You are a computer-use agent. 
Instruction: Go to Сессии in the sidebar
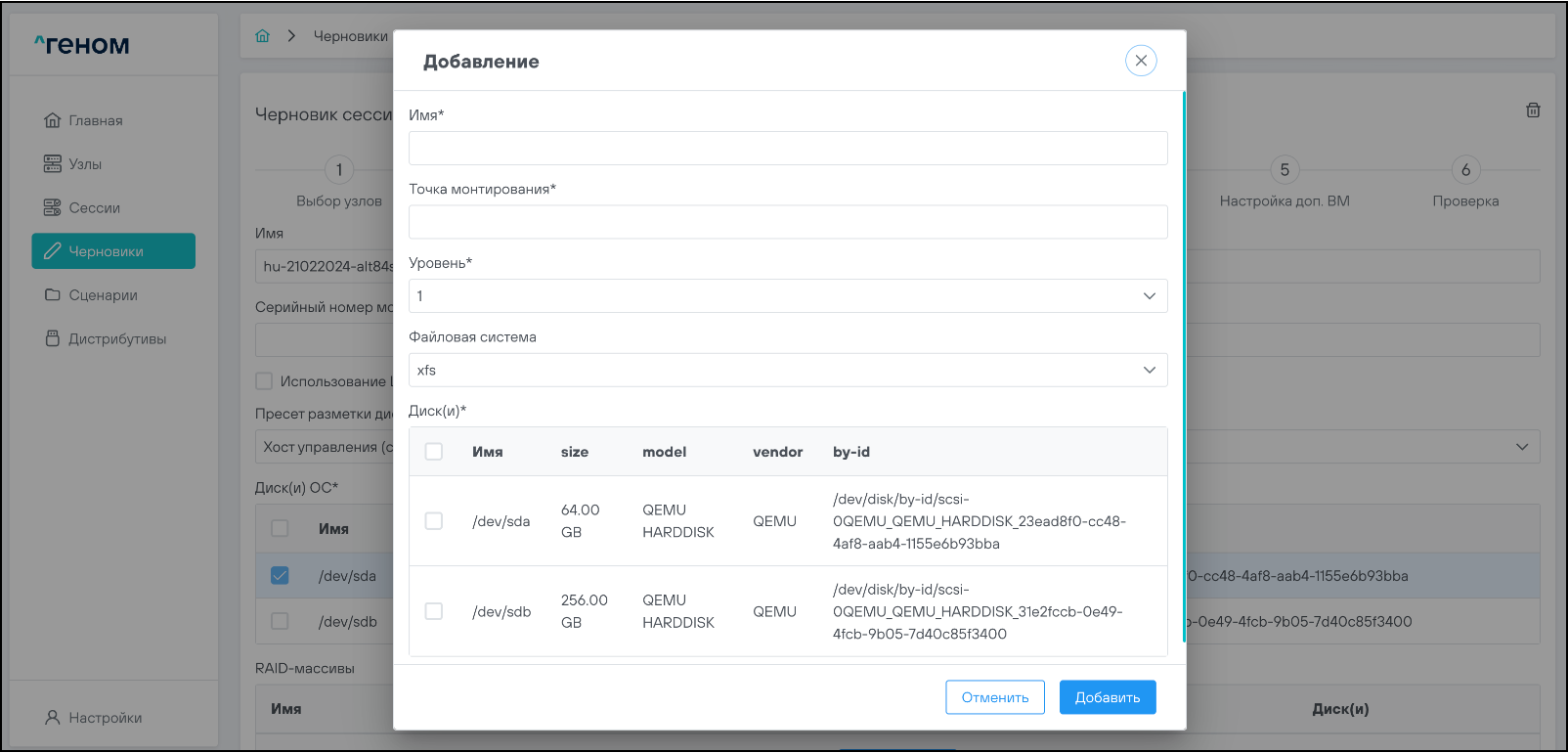coord(94,207)
